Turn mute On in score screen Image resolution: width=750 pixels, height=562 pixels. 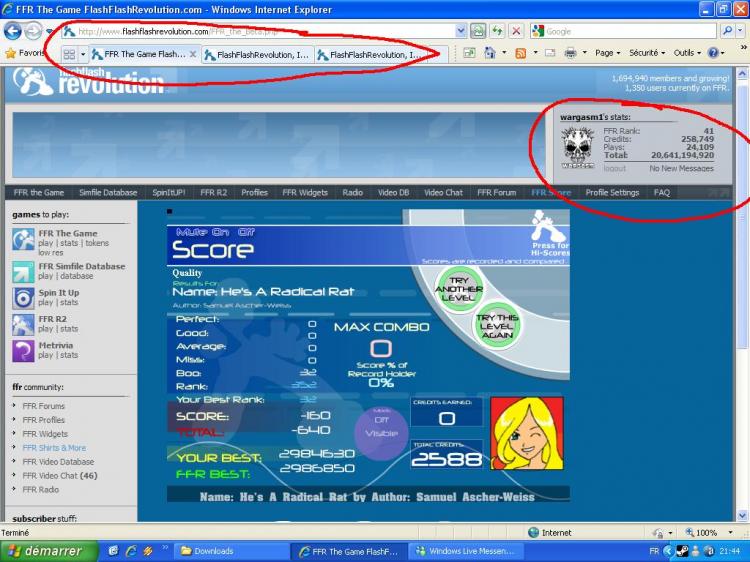point(218,231)
